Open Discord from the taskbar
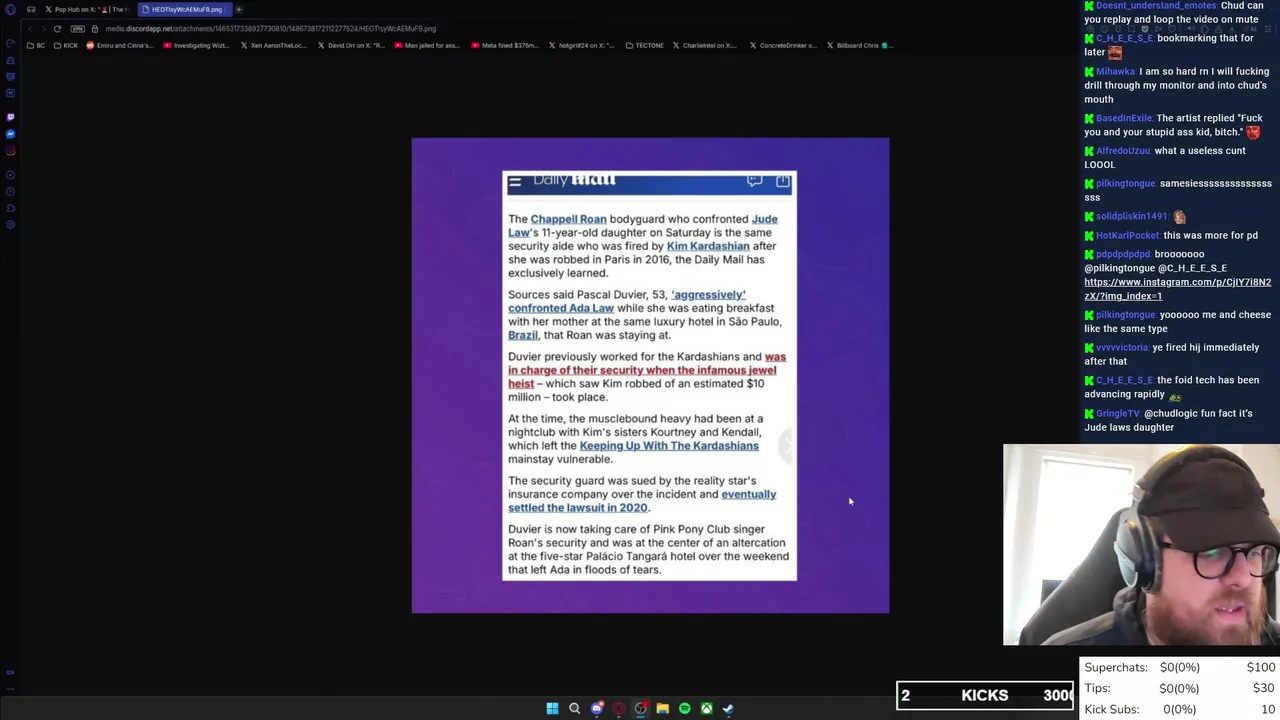This screenshot has height=720, width=1280. (x=597, y=708)
